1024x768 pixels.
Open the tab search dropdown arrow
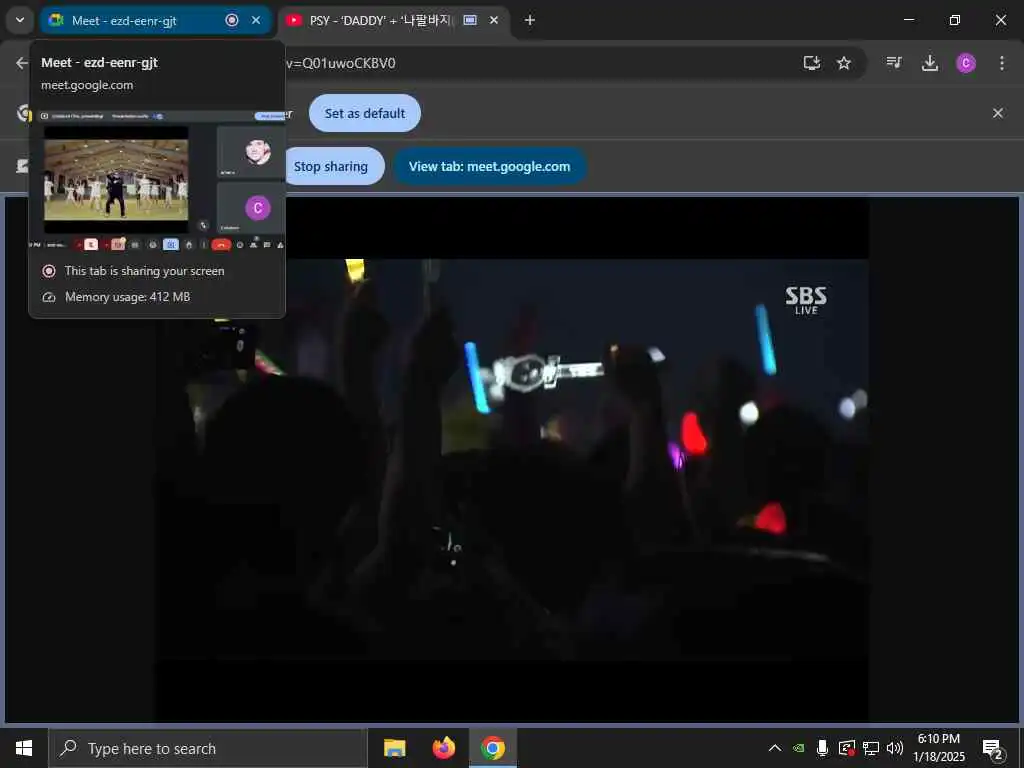click(x=20, y=20)
